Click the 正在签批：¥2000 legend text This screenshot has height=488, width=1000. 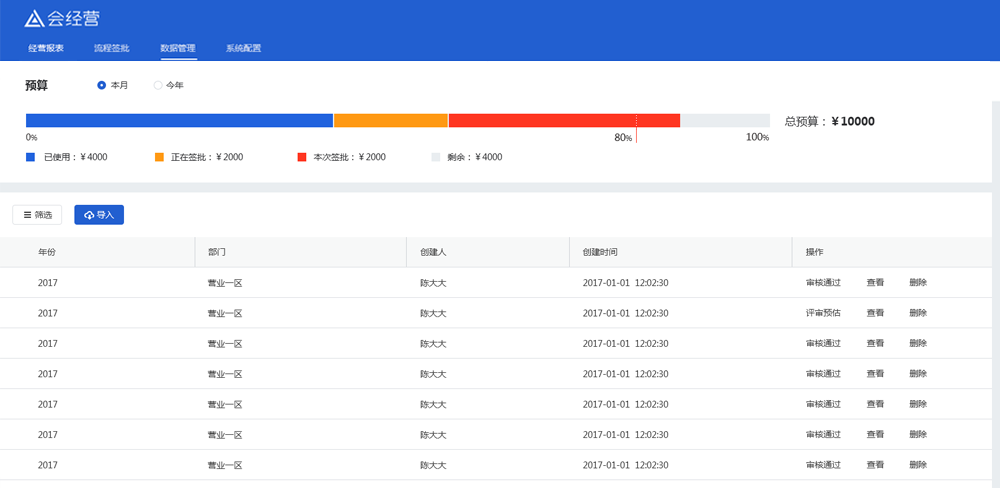(x=207, y=157)
